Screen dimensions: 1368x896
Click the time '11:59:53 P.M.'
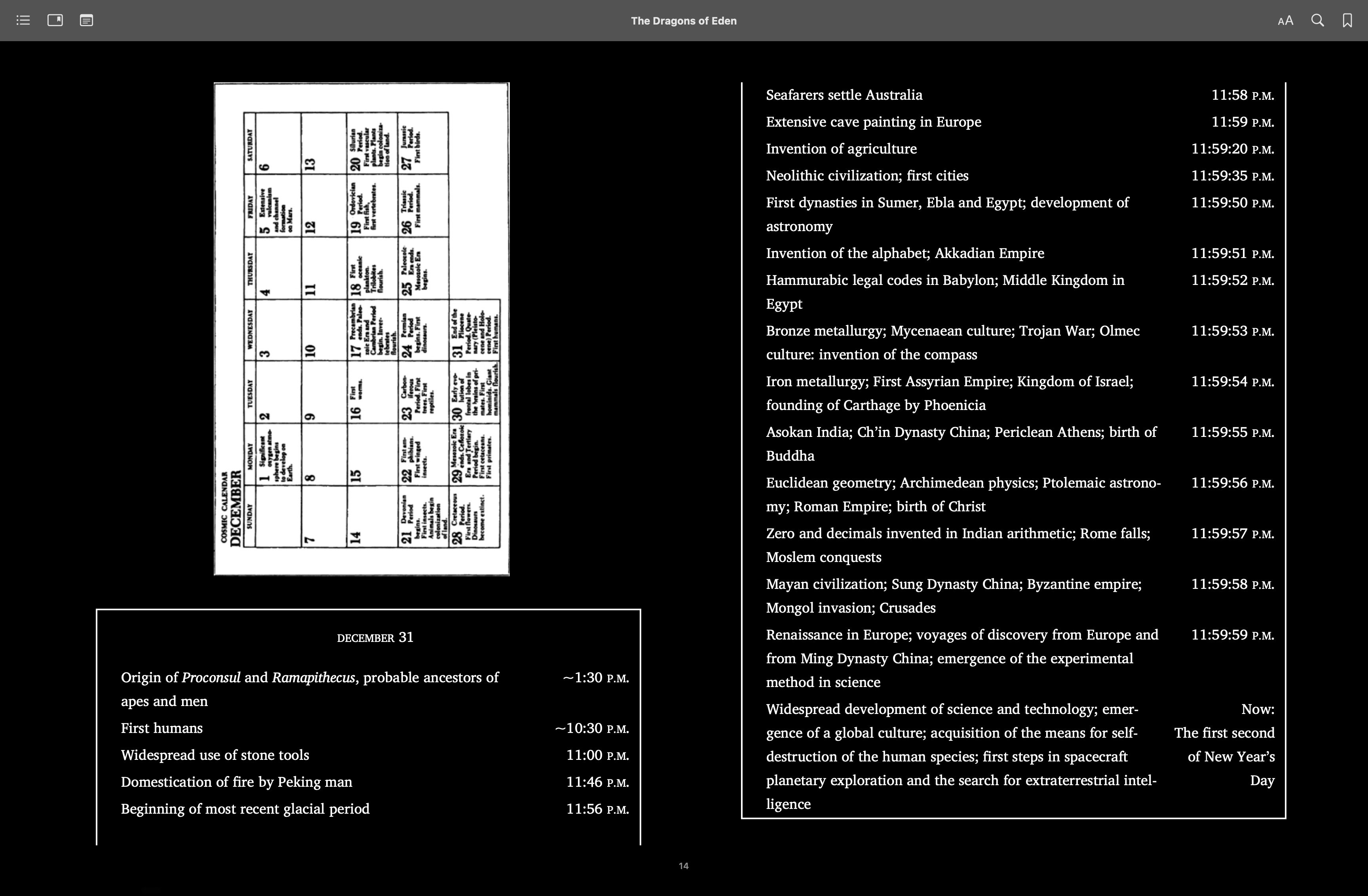(1232, 331)
